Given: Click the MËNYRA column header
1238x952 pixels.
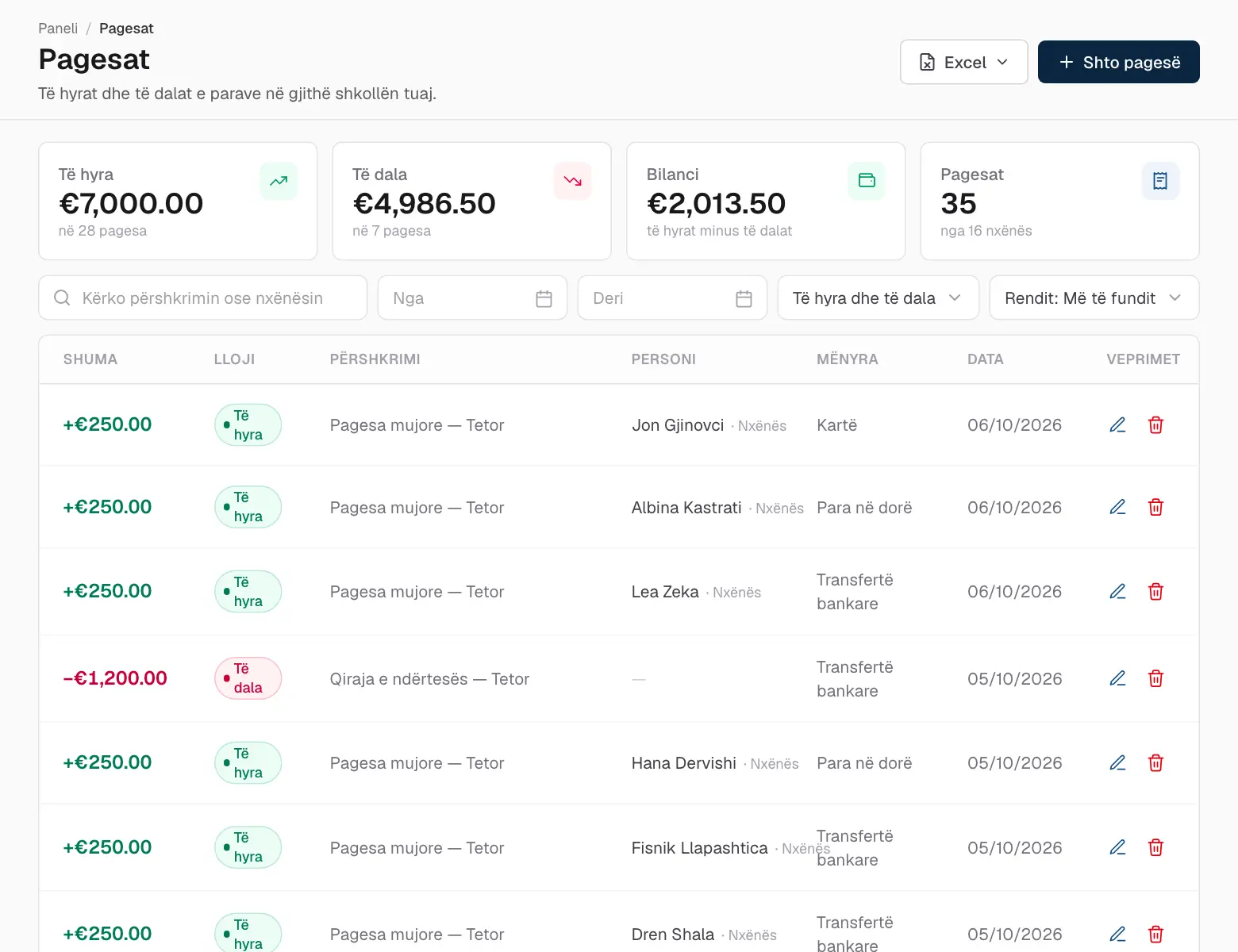Looking at the screenshot, I should tap(848, 359).
